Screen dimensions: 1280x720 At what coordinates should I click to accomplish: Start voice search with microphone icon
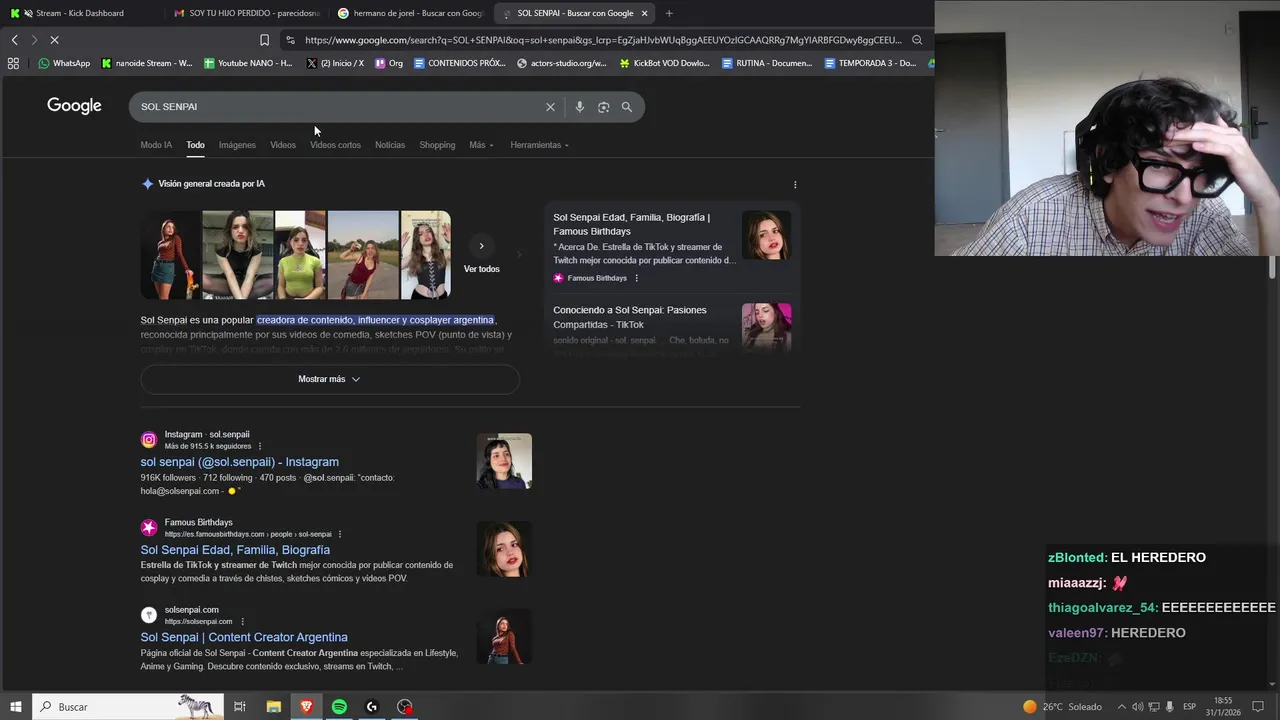click(x=579, y=107)
